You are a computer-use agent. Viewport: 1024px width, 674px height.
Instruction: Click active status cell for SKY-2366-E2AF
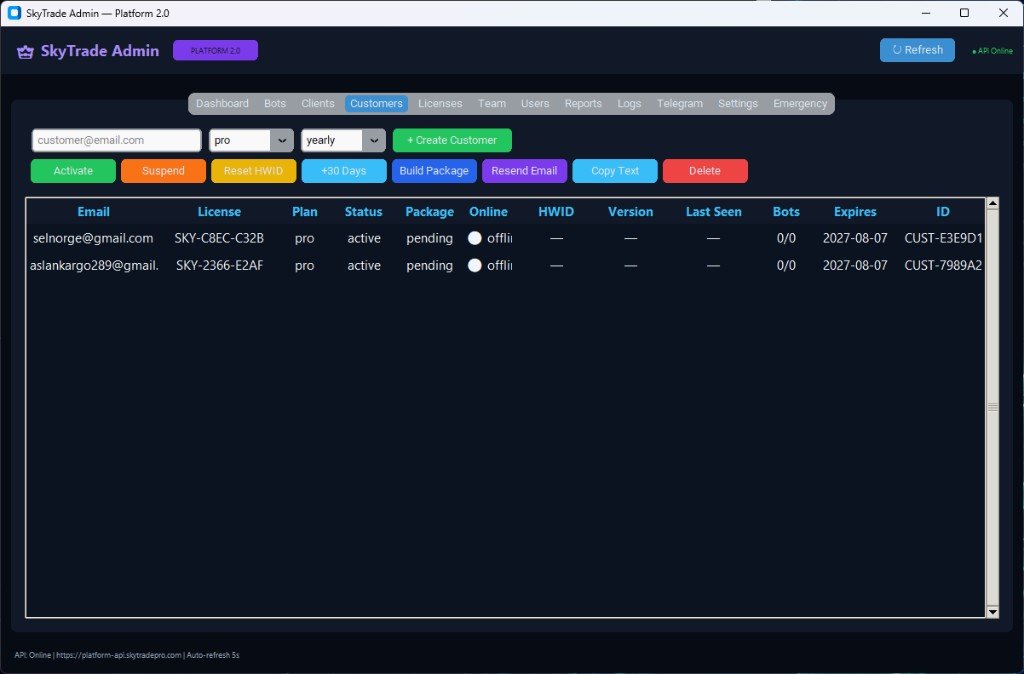tap(364, 265)
